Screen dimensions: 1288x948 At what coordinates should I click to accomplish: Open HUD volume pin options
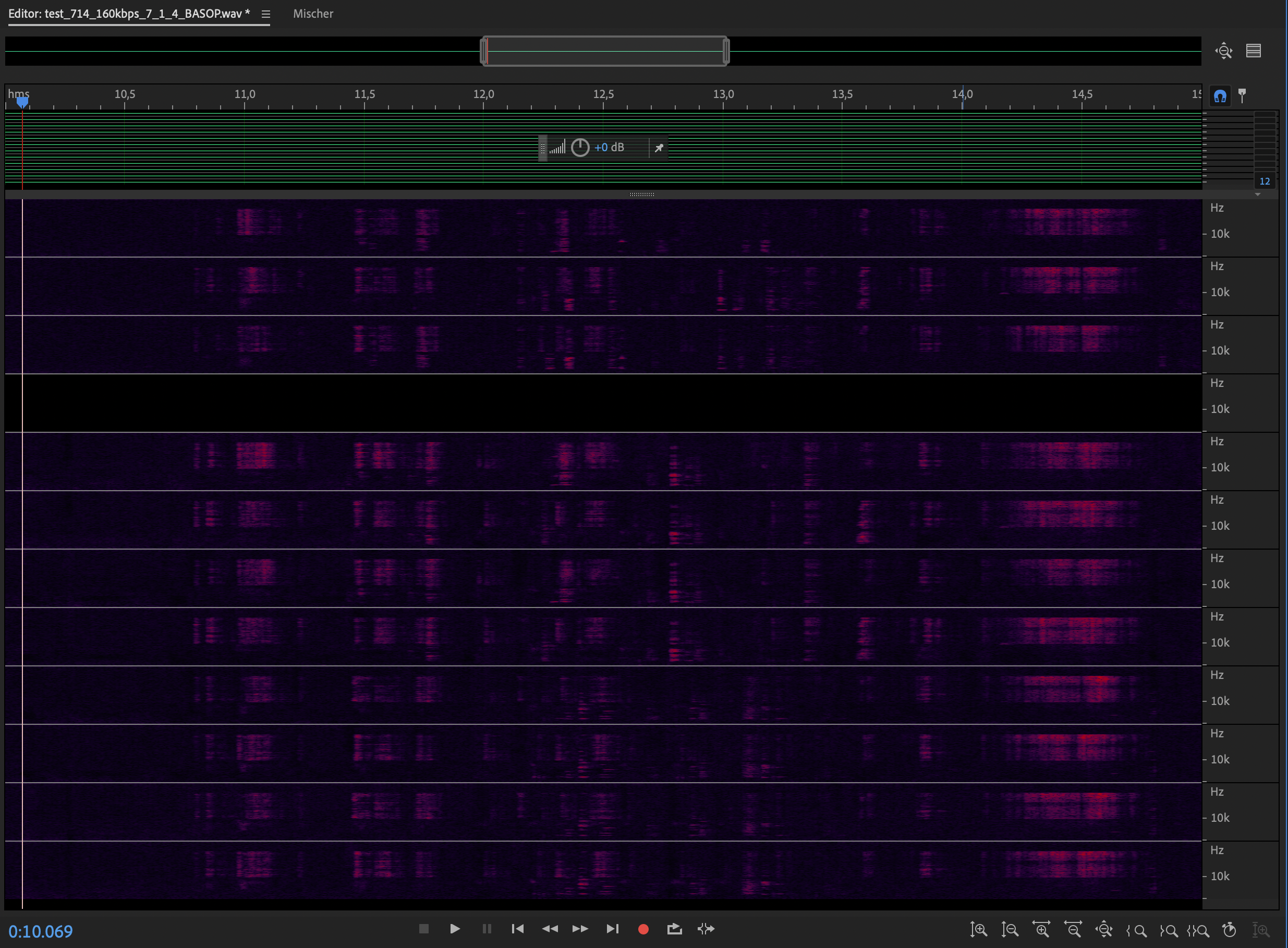coord(659,148)
